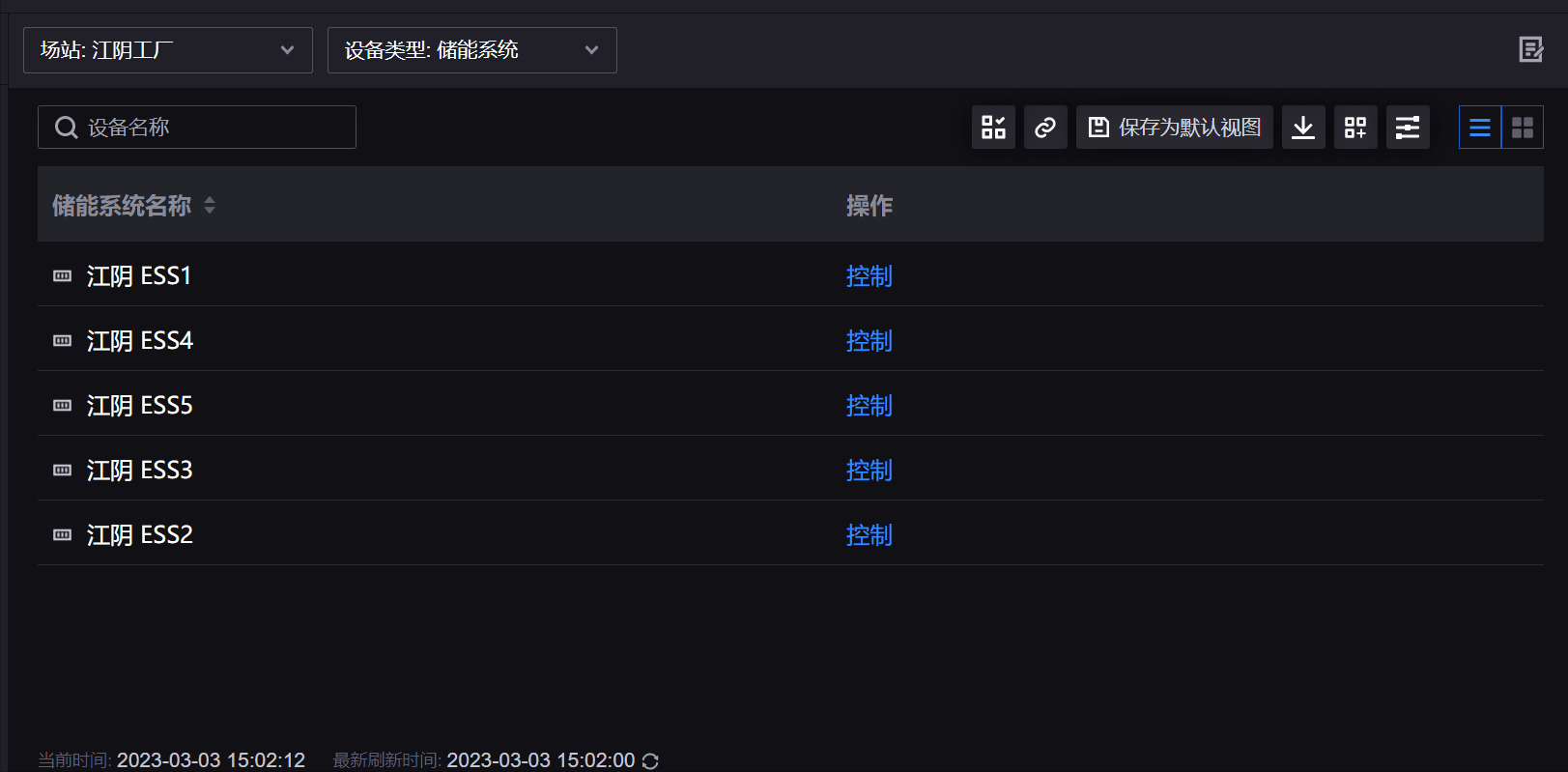Expand the 设备类型: 储能系统 dropdown

pyautogui.click(x=472, y=50)
